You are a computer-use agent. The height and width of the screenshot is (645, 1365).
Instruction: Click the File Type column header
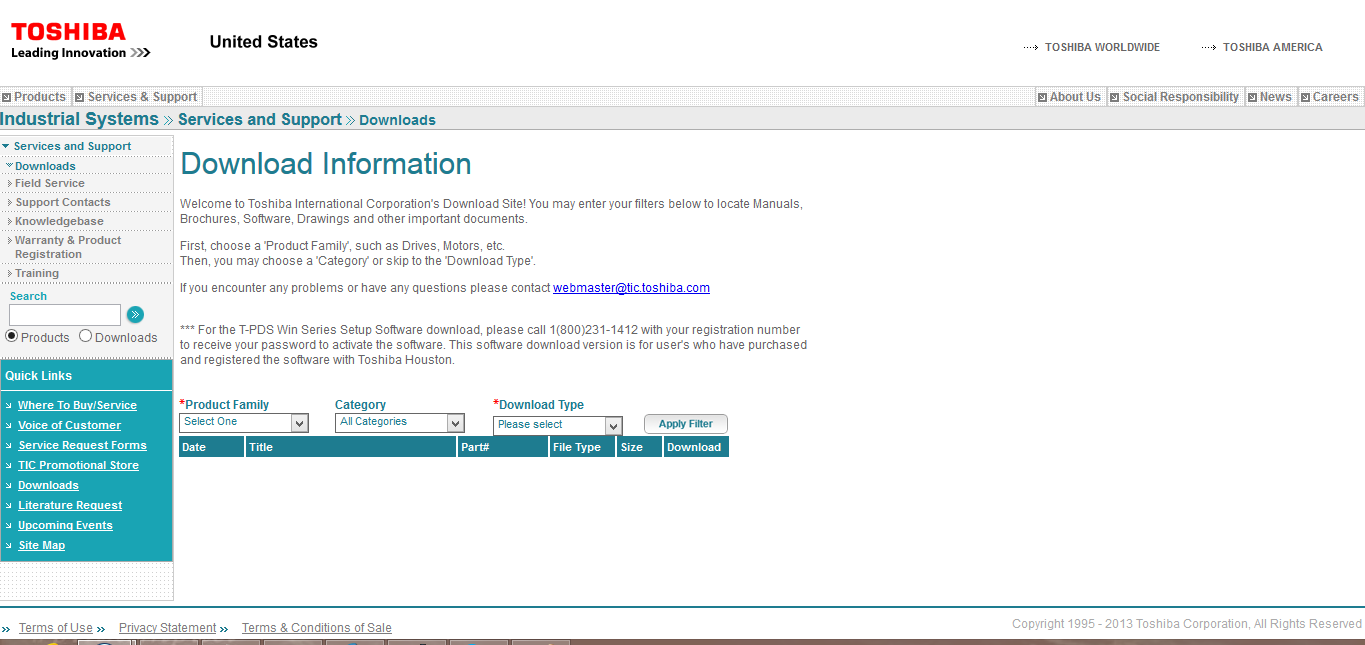(x=582, y=447)
